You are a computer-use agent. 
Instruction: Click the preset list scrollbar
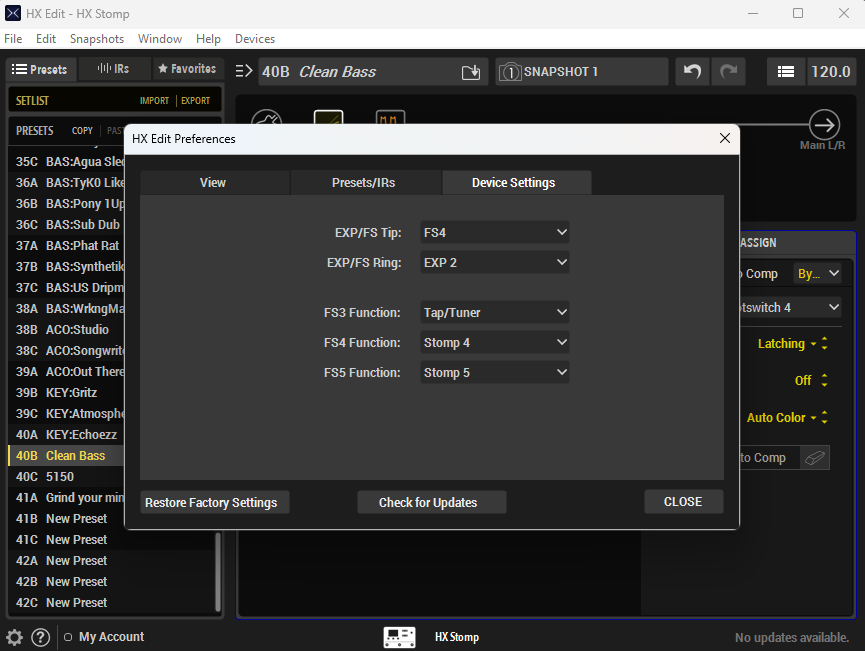click(217, 572)
